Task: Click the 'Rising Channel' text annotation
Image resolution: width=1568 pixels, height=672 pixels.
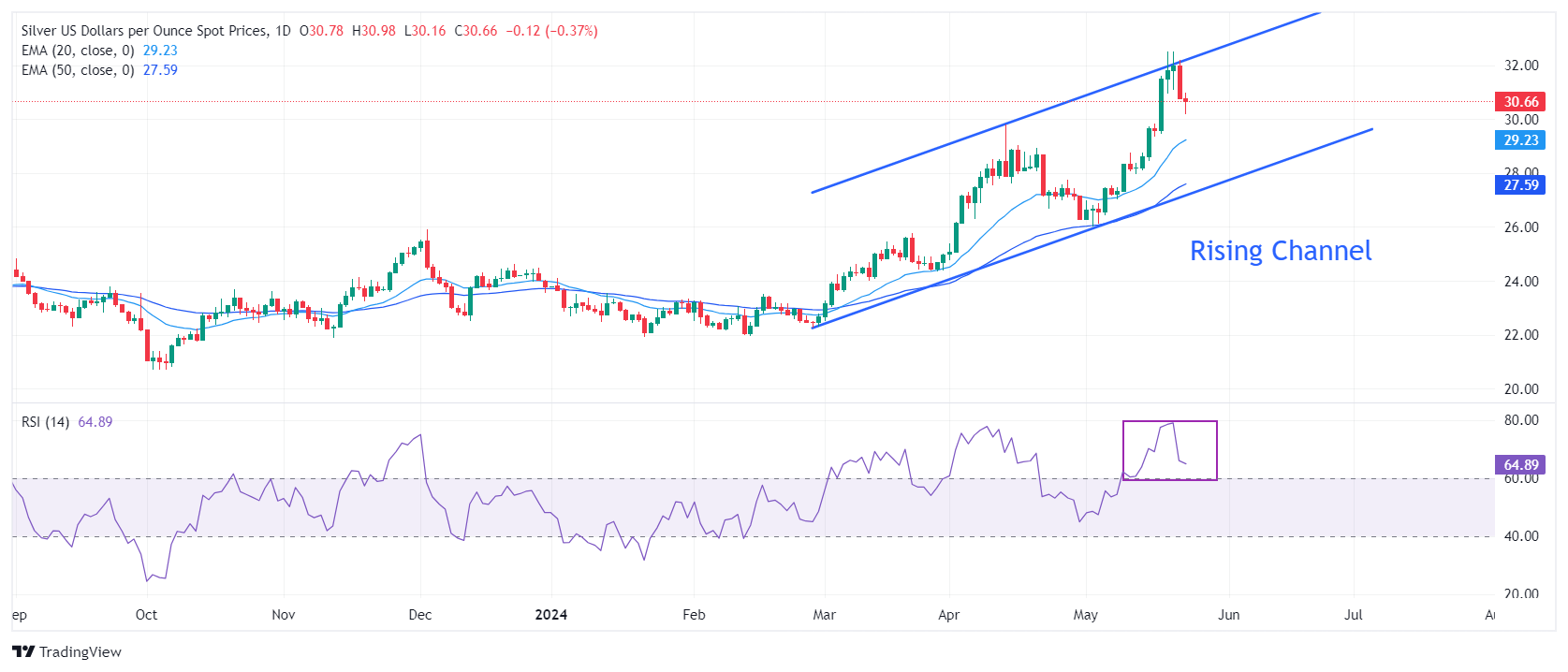Action: [x=1280, y=251]
